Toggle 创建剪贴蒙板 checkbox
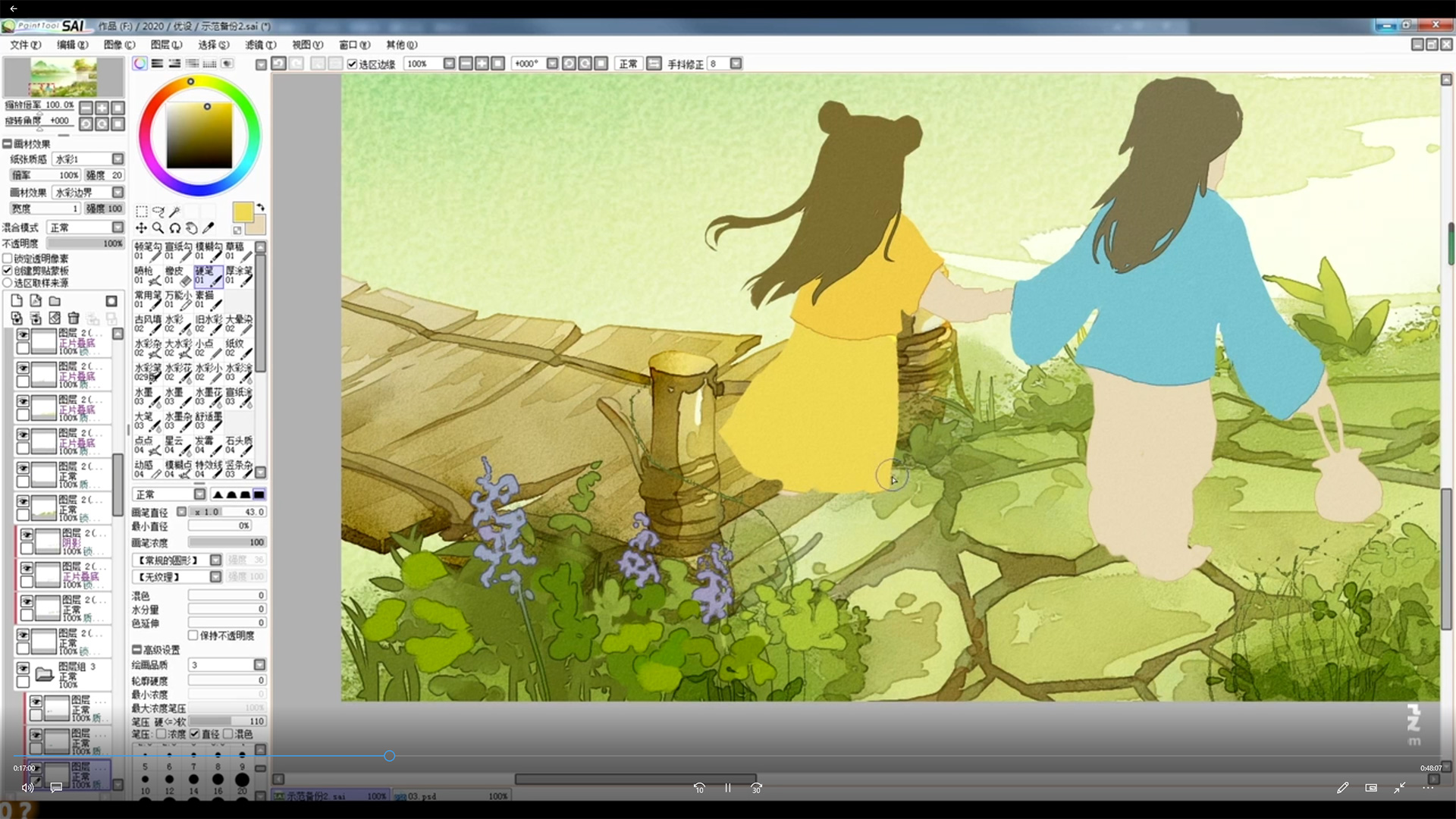1456x819 pixels. (8, 271)
